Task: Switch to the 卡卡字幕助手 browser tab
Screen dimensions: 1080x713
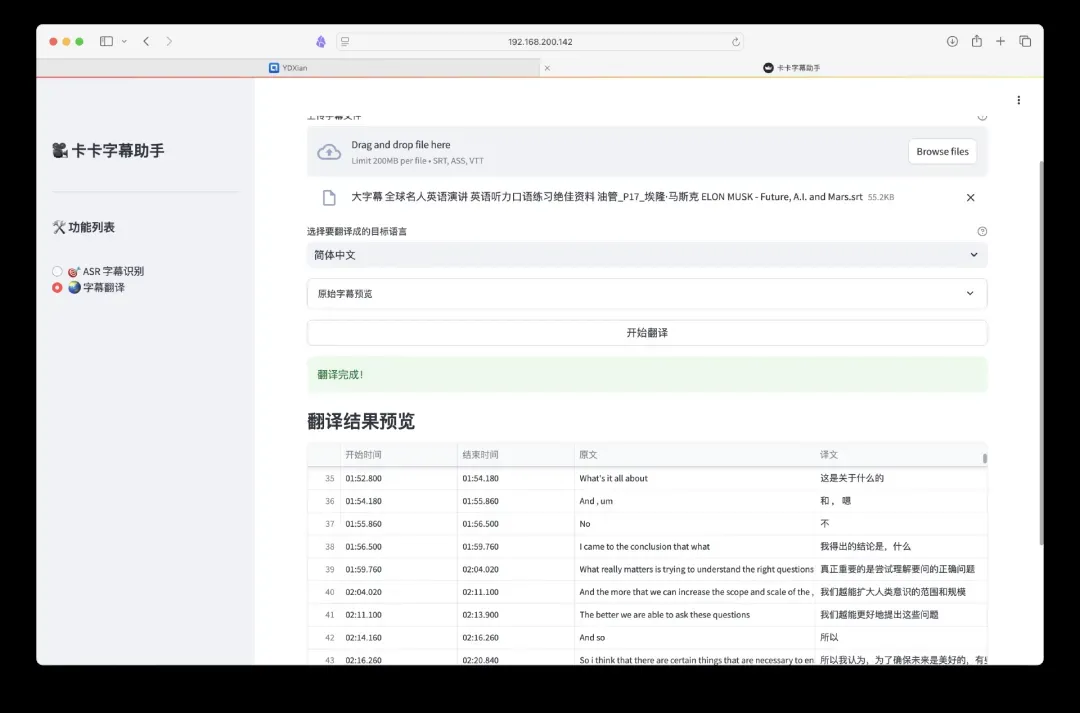Action: [x=792, y=68]
